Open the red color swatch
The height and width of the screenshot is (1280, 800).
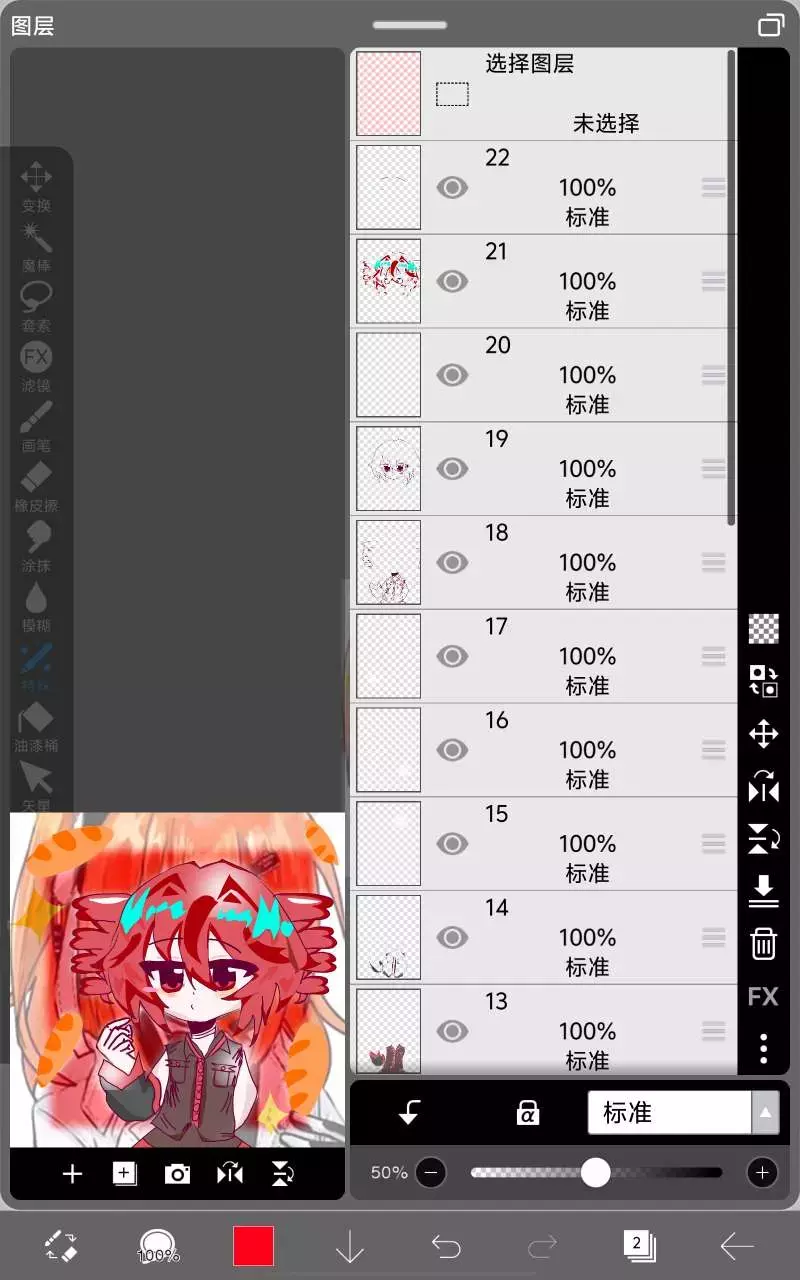(253, 1246)
